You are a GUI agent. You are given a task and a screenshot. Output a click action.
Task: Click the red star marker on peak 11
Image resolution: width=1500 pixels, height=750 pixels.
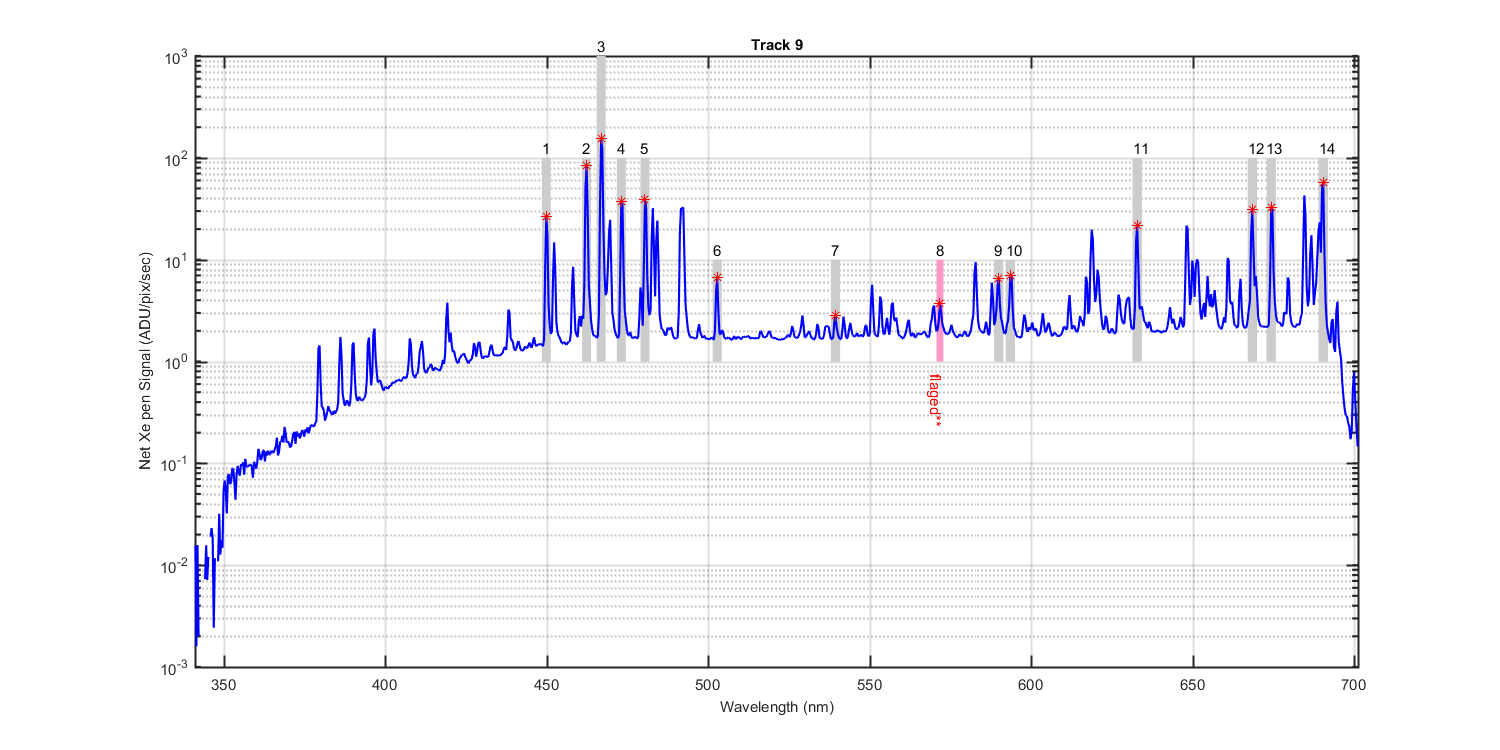pos(1137,225)
